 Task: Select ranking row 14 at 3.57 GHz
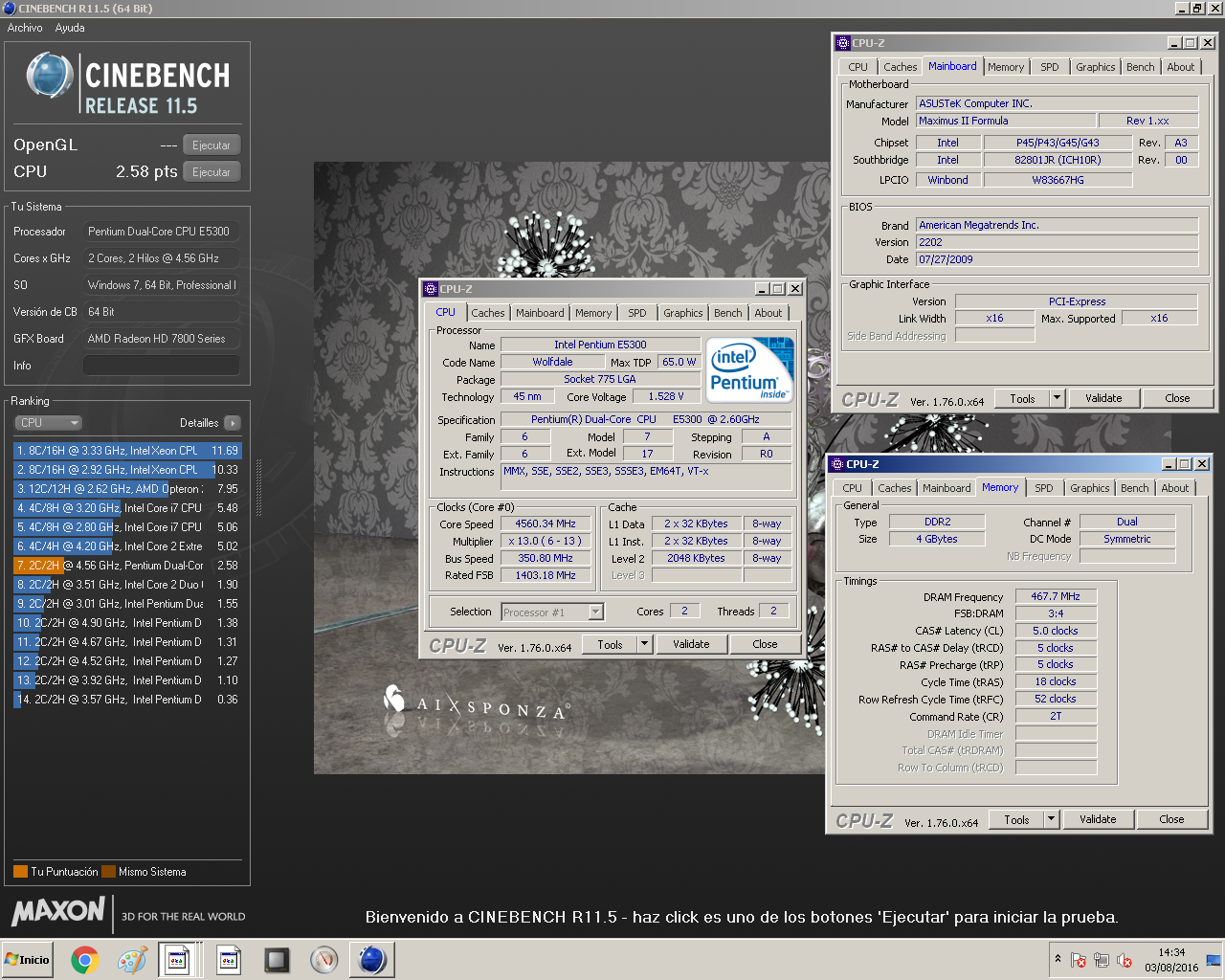[127, 700]
